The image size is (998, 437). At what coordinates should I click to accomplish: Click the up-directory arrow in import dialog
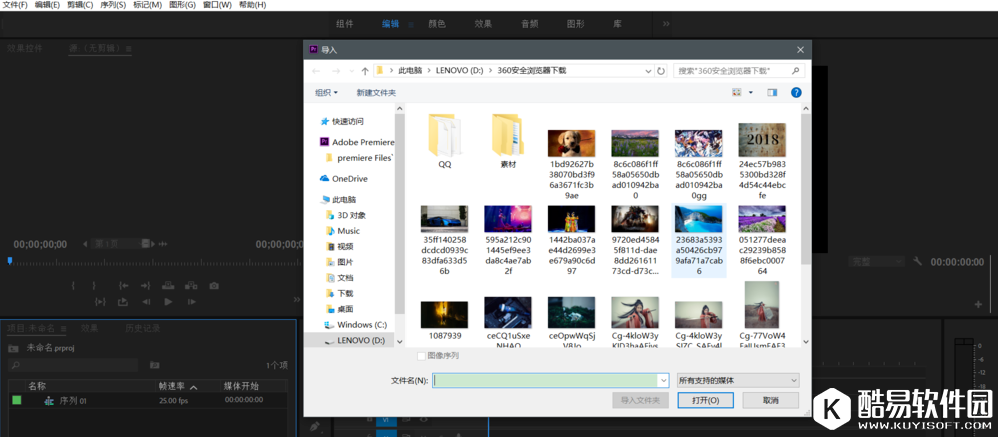[365, 71]
